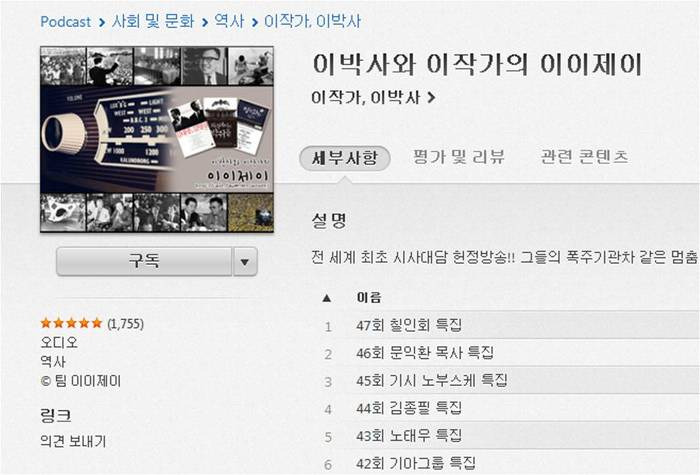The height and width of the screenshot is (475, 700).
Task: Go to 사회 및 문화 breadcrumb
Action: pos(153,21)
